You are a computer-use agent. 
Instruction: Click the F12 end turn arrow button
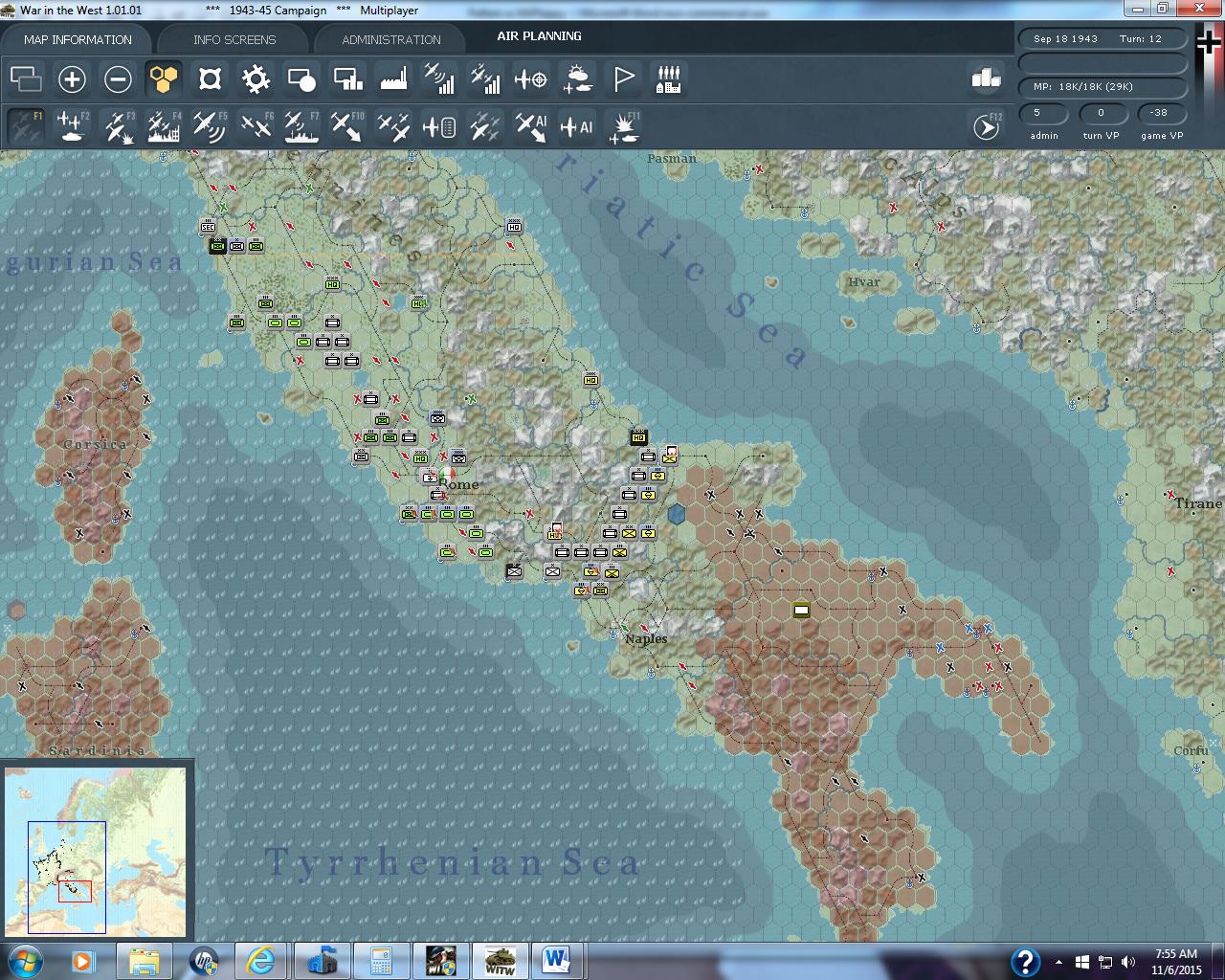(x=986, y=126)
